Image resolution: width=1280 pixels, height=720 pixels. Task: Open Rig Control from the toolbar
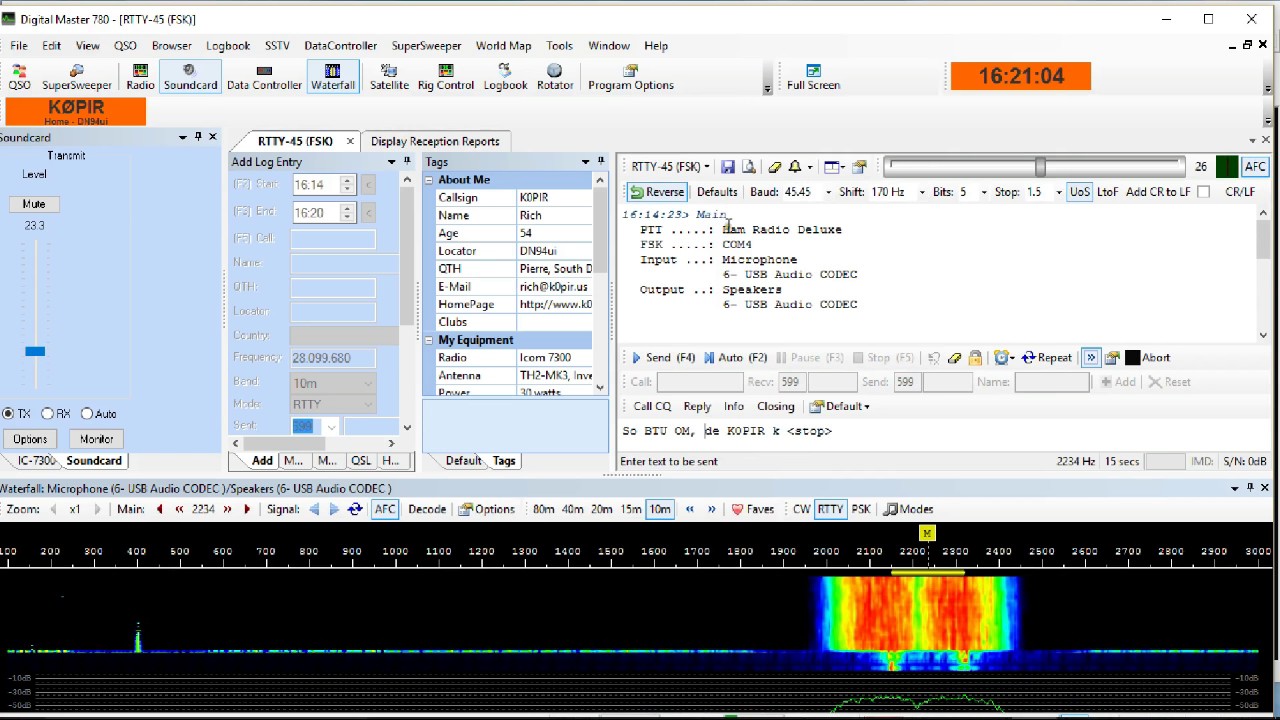coord(446,77)
